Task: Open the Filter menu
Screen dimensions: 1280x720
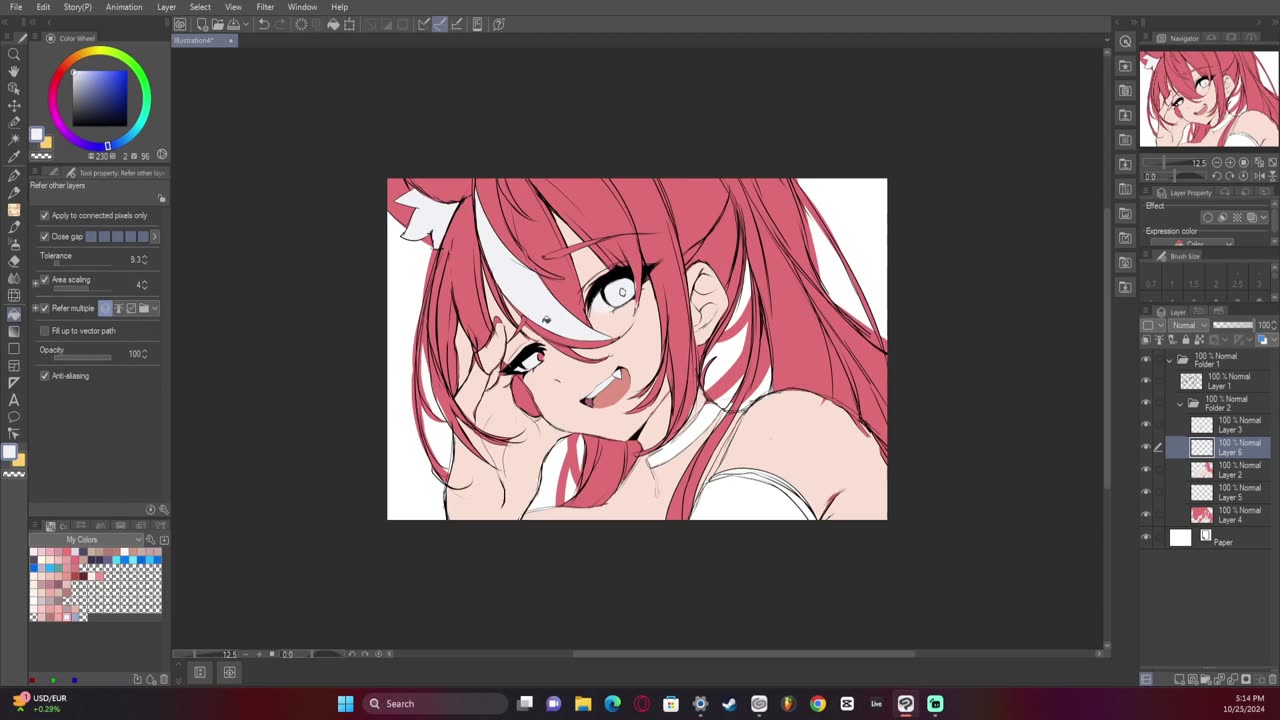Action: (265, 7)
